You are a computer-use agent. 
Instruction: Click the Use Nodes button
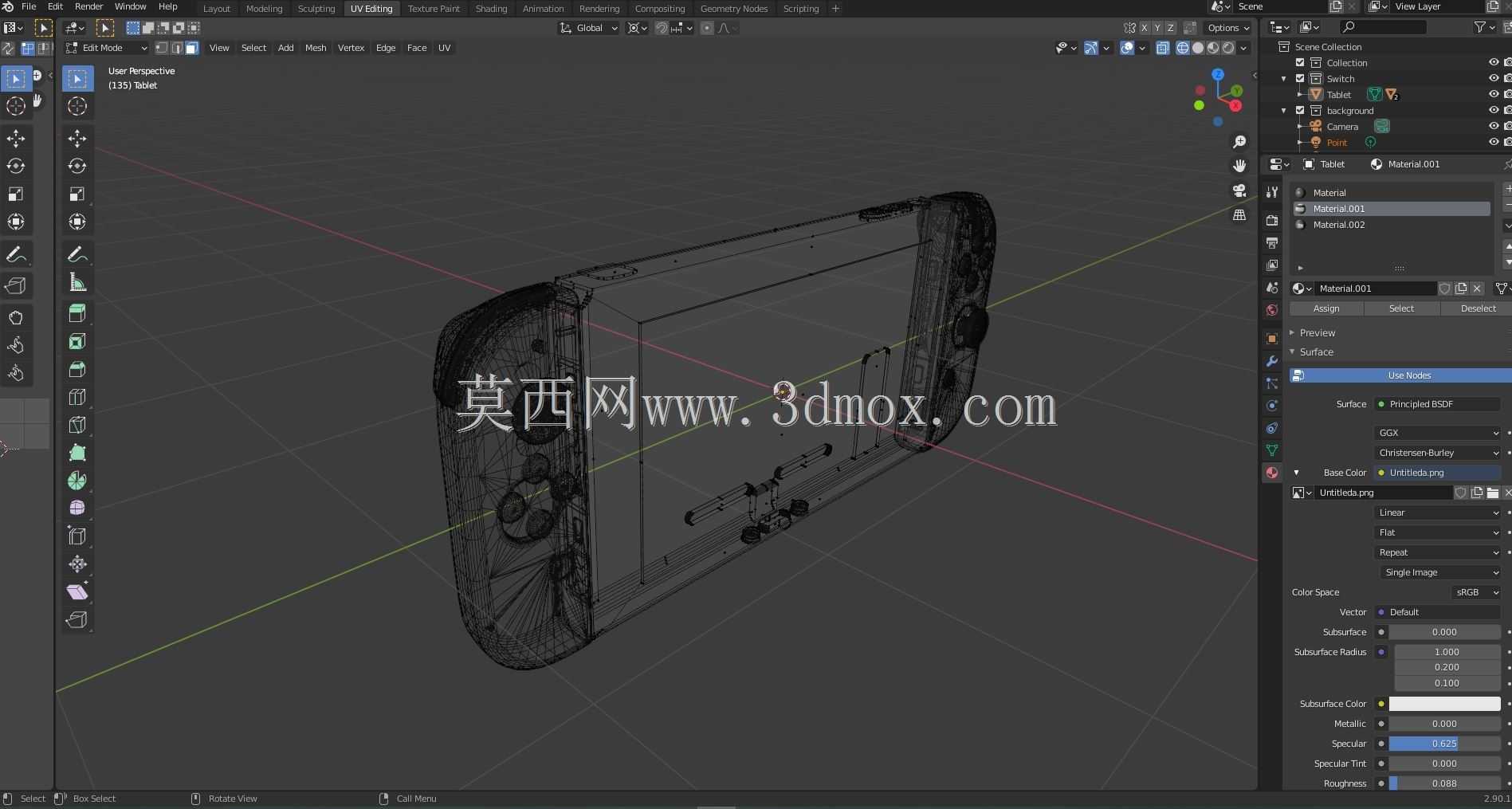tap(1401, 375)
